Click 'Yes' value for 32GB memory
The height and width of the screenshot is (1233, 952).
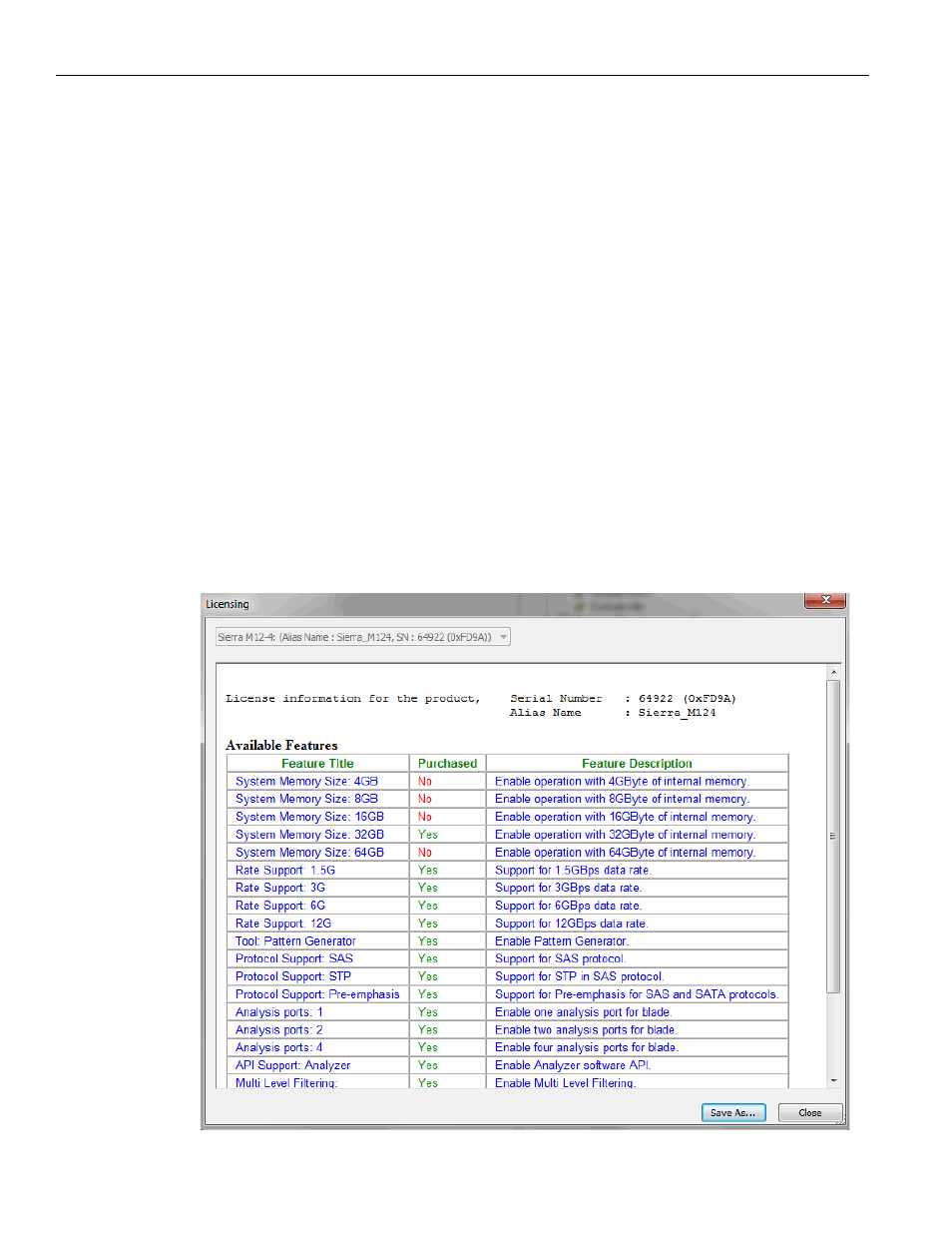pyautogui.click(x=428, y=835)
